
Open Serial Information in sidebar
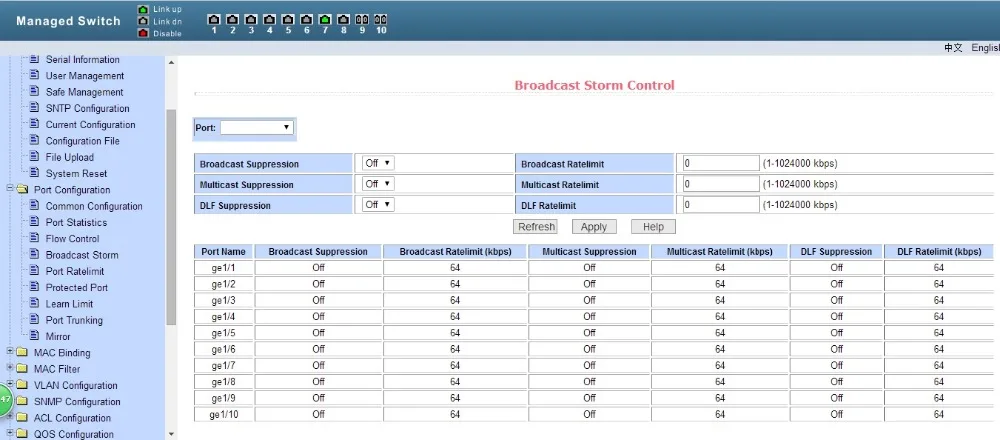(x=82, y=59)
